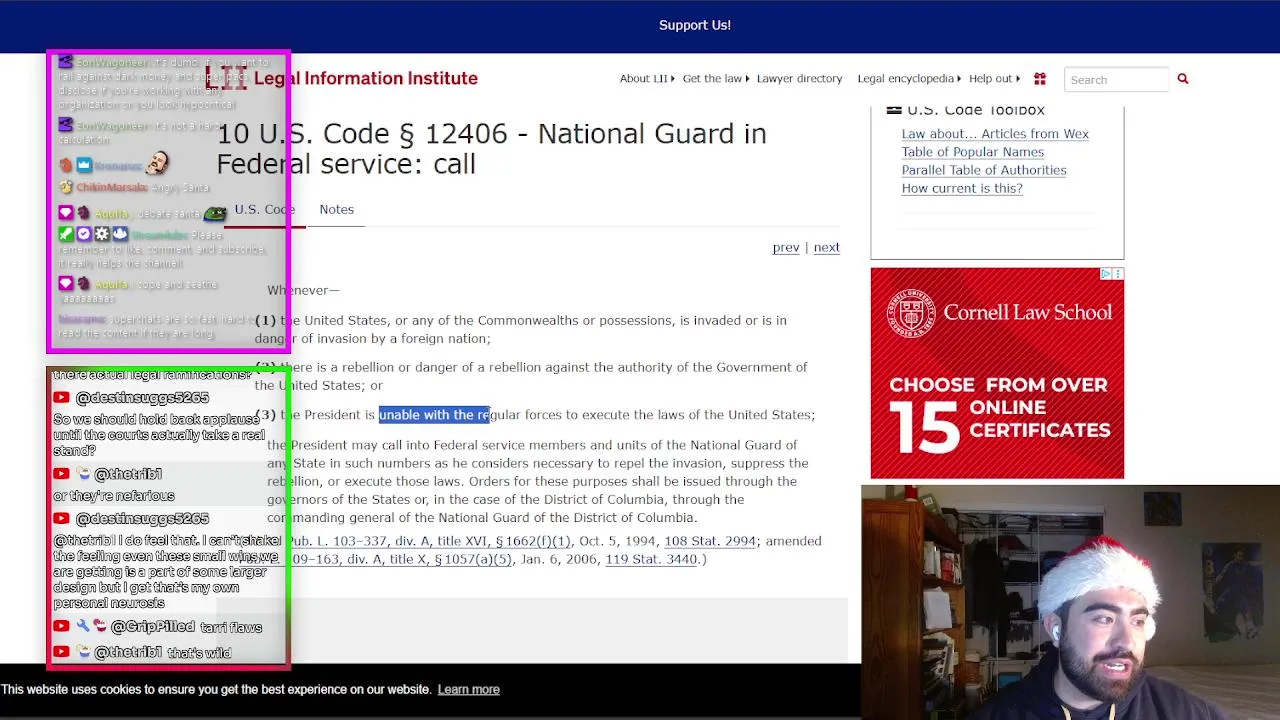Expand the About LII menu
The image size is (1280, 720).
pos(646,79)
